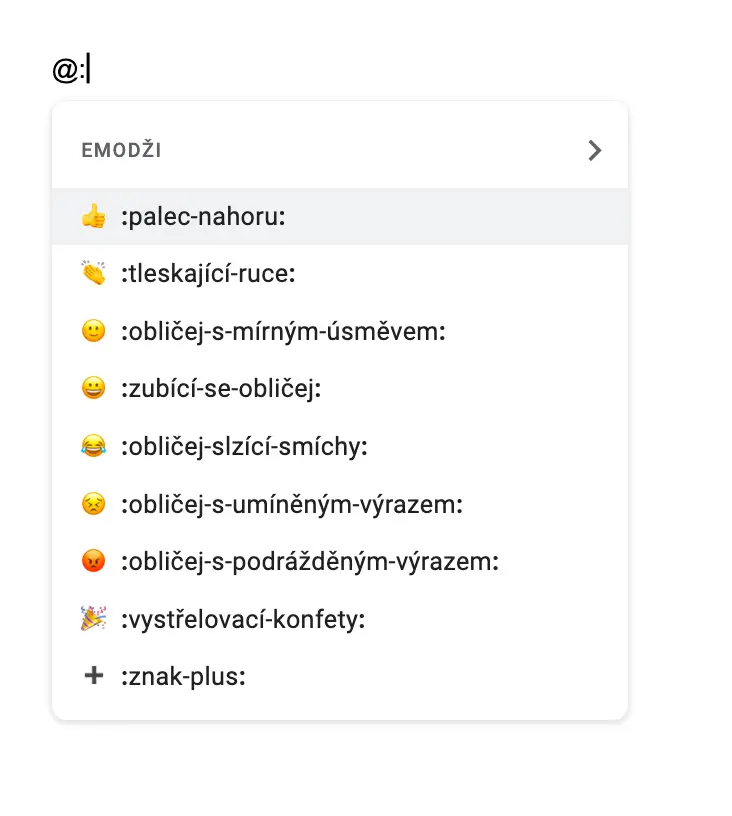The height and width of the screenshot is (816, 732).
Task: Insert :obličej-s-umíněným-výrazem: from suggestions
Action: (291, 504)
